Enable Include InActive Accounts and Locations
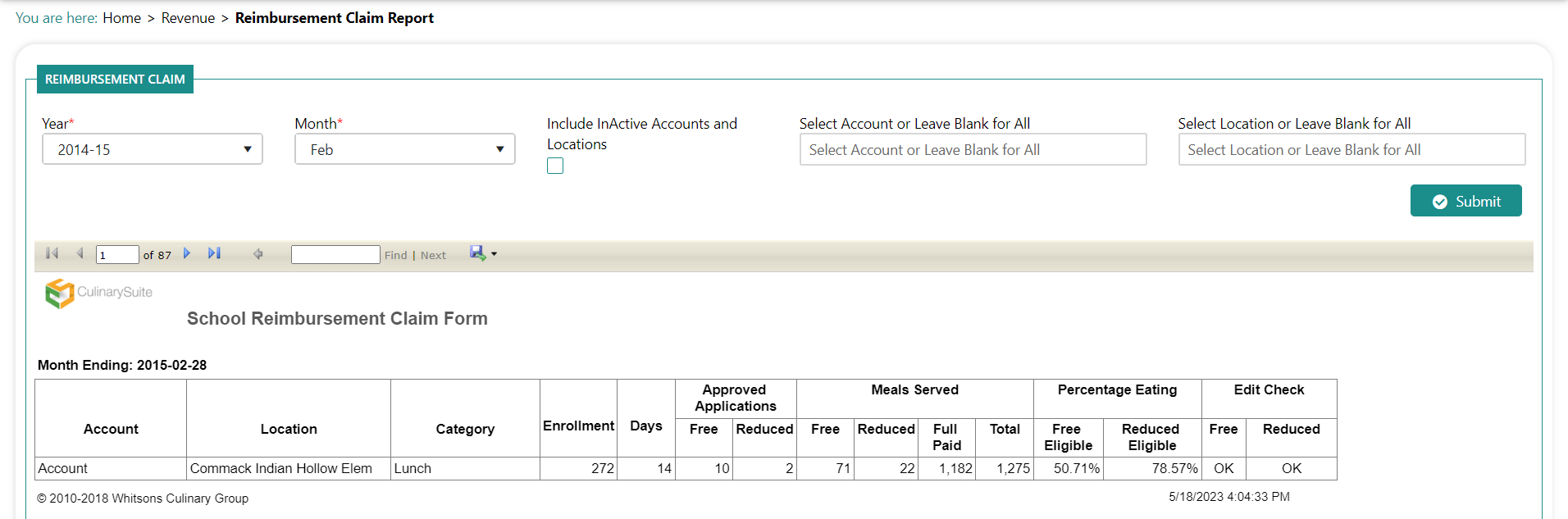This screenshot has width=1568, height=519. click(x=555, y=166)
